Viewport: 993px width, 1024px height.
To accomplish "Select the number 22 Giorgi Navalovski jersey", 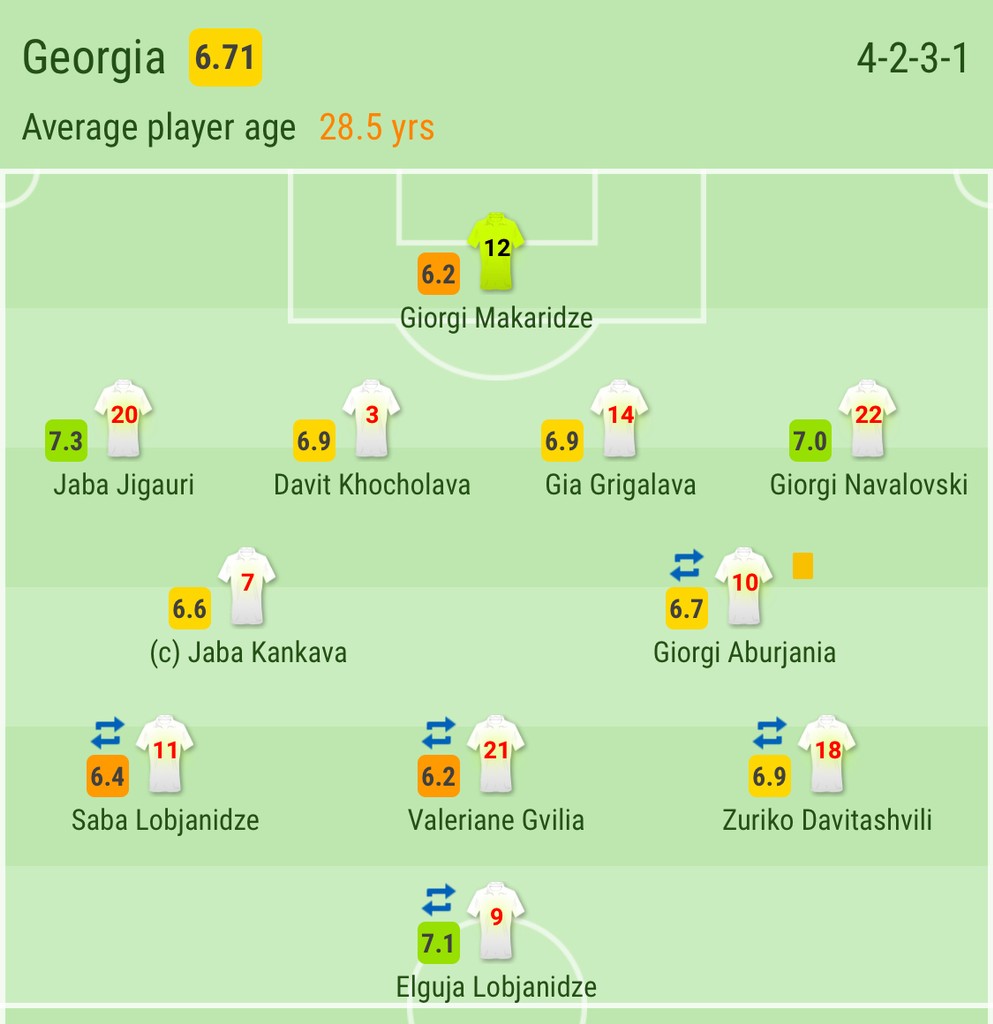I will (868, 419).
